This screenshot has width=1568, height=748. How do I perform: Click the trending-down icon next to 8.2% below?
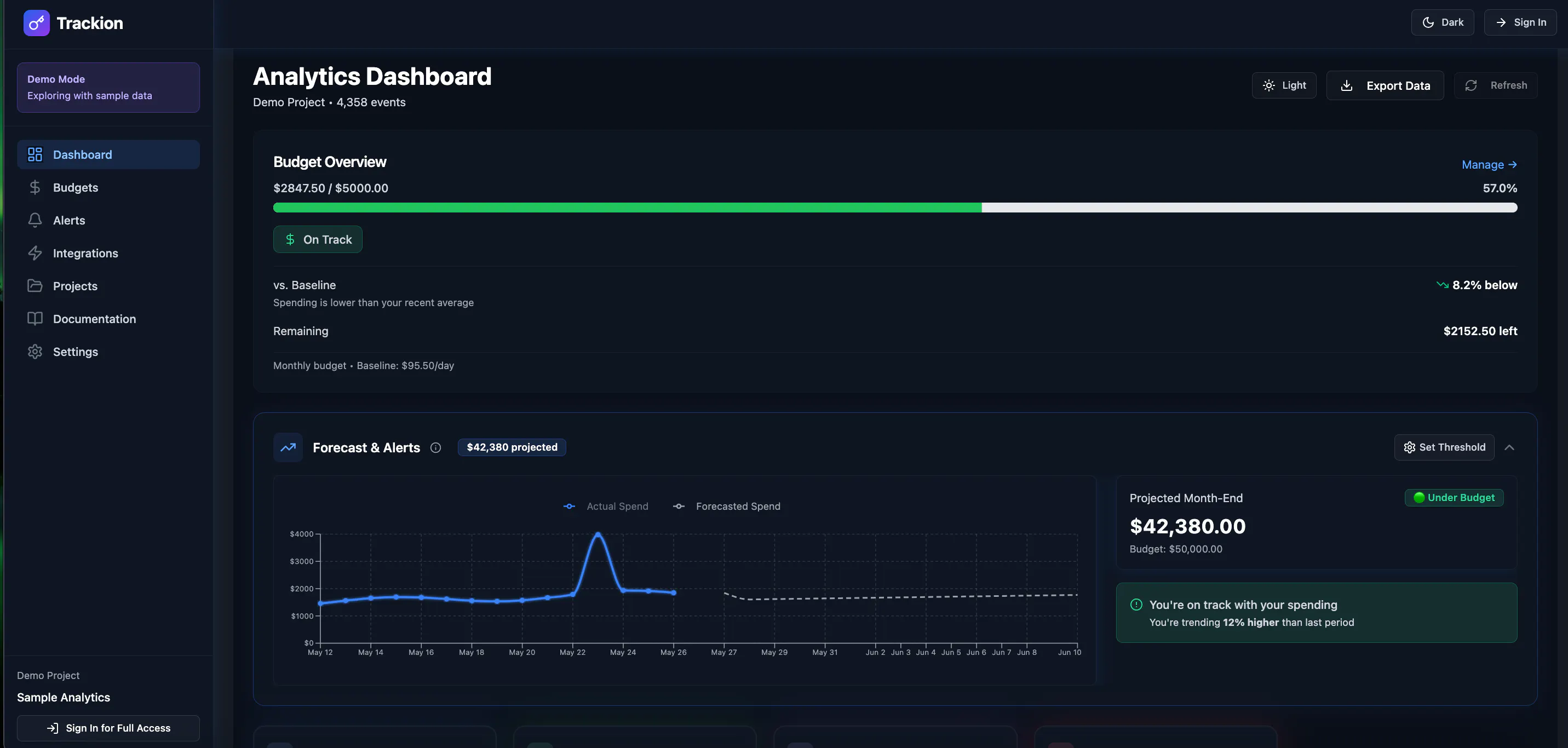[x=1442, y=285]
